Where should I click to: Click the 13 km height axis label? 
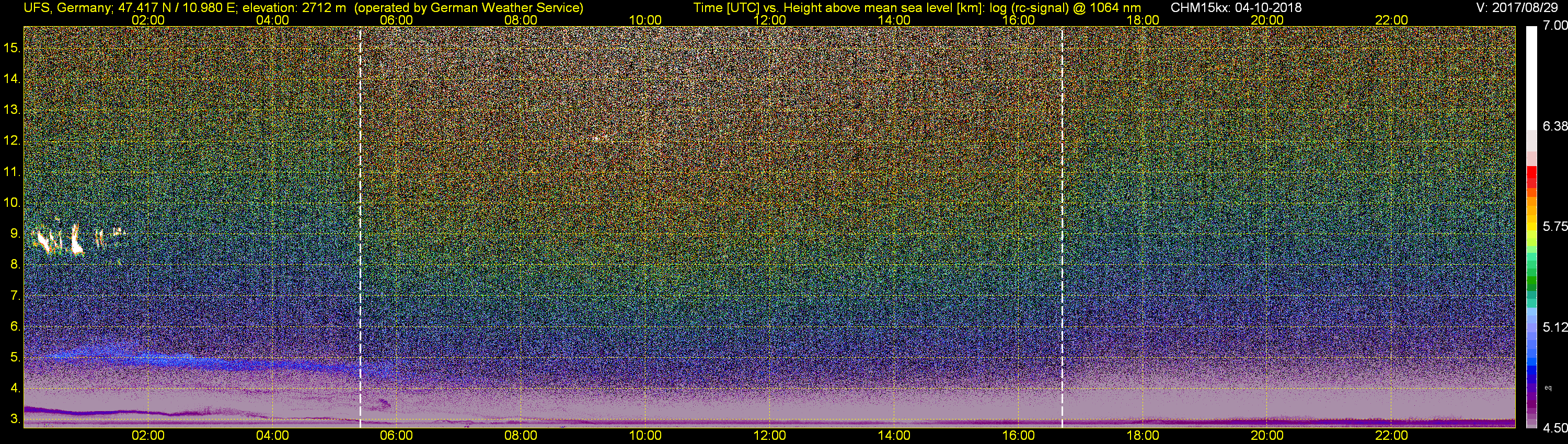pyautogui.click(x=11, y=110)
